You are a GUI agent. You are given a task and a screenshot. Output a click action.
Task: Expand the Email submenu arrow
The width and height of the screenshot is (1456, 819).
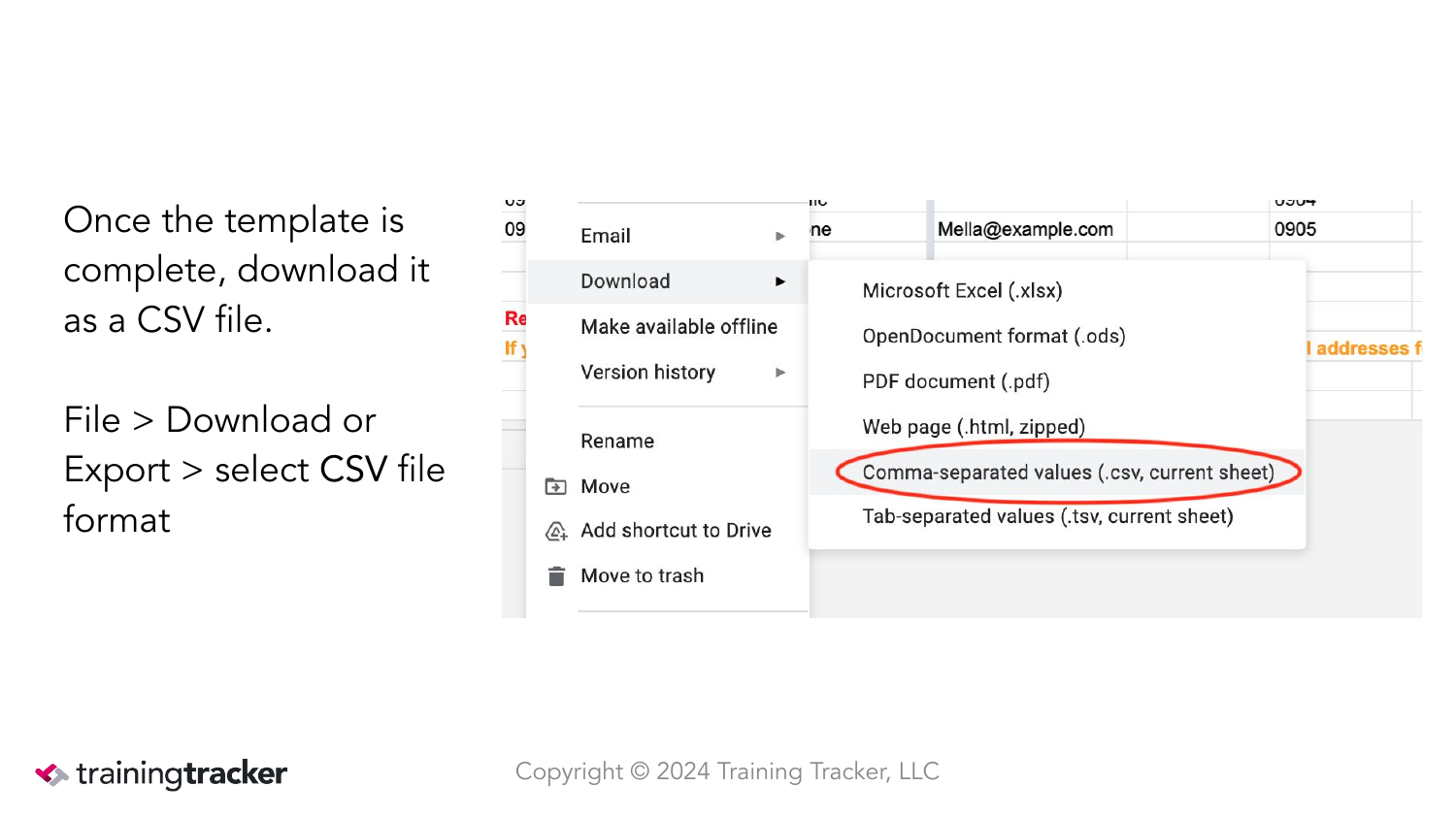click(780, 236)
